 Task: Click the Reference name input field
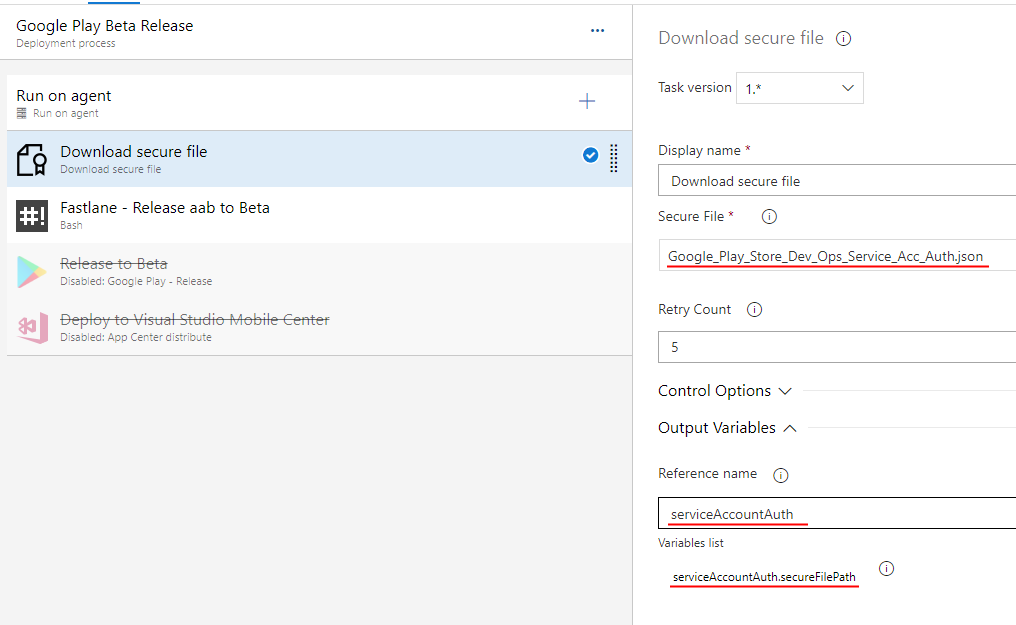837,514
